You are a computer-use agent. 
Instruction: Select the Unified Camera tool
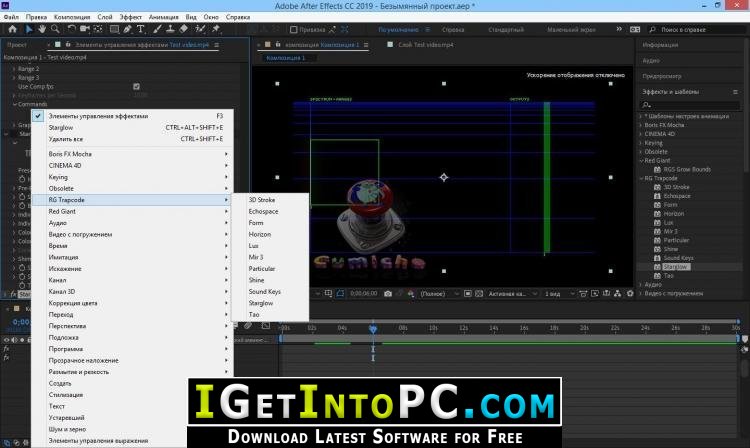pos(85,29)
